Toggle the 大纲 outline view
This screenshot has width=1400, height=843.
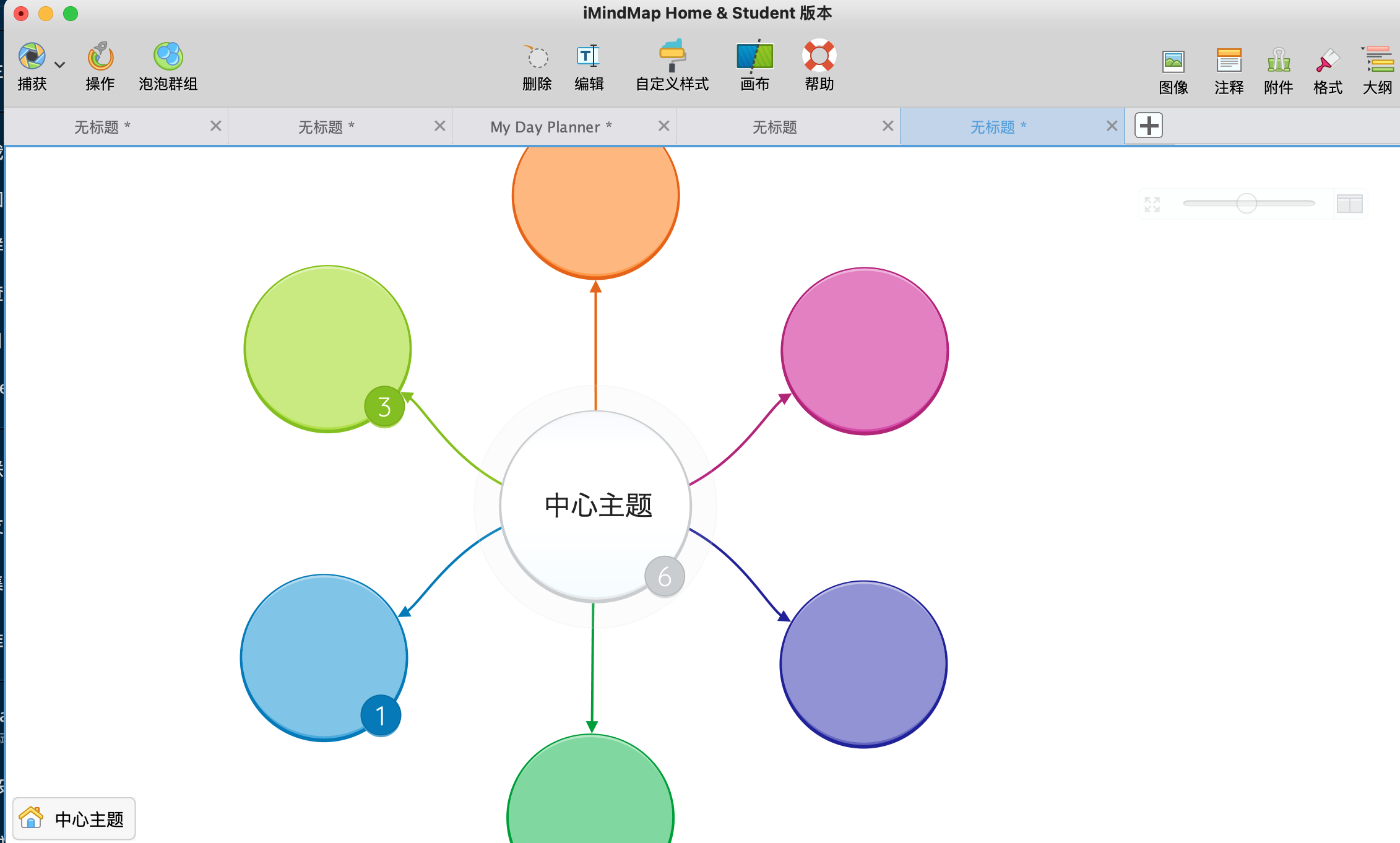(x=1378, y=61)
